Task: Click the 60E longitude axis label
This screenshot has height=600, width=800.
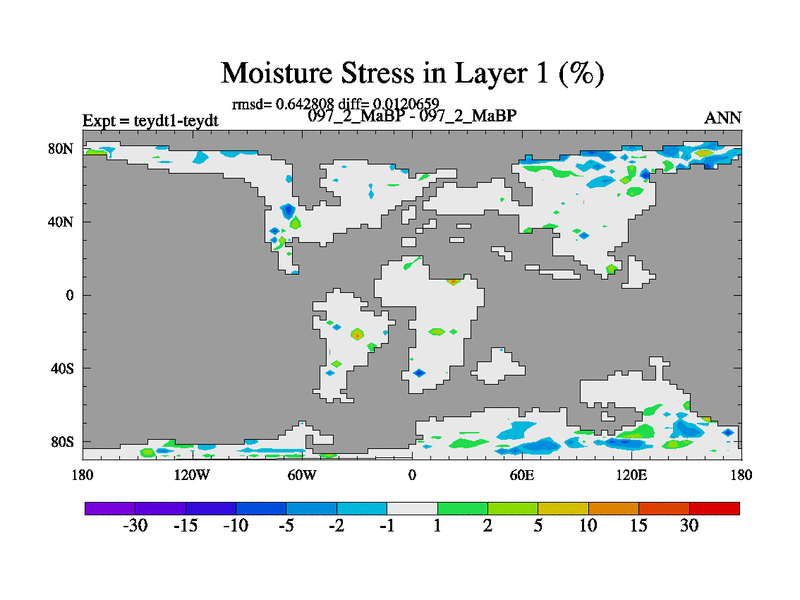Action: coord(522,474)
